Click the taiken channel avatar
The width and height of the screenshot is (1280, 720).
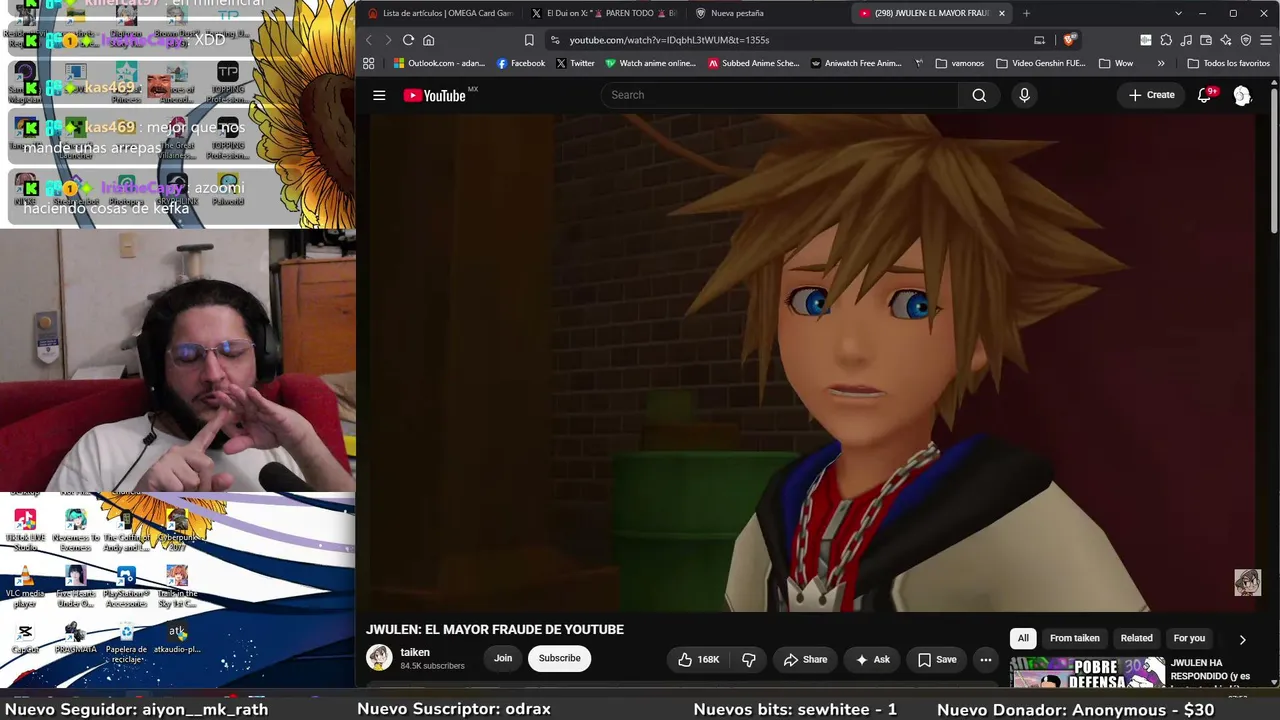(x=379, y=658)
